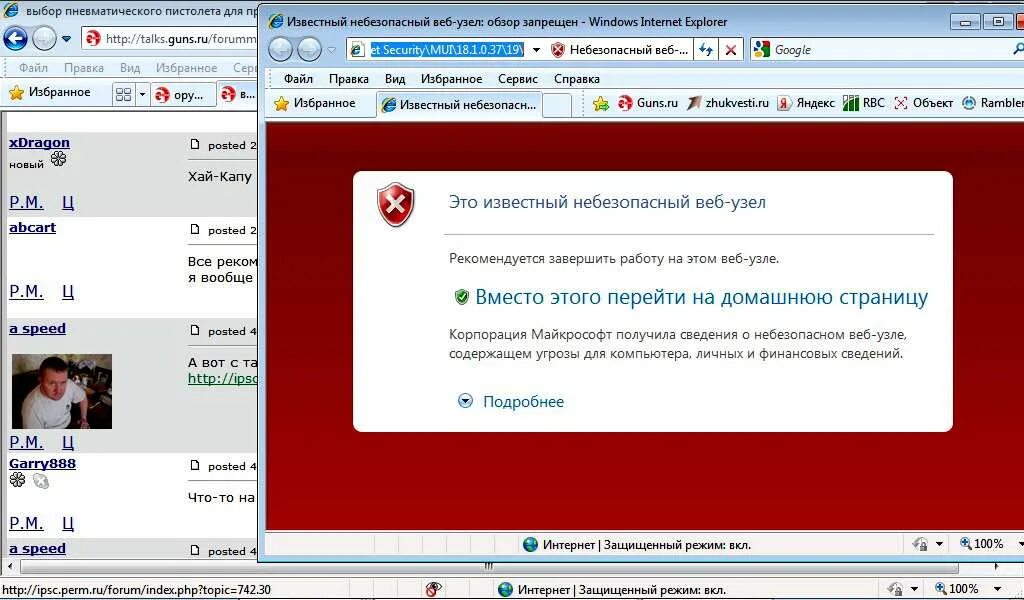This screenshot has width=1024, height=600.
Task: Click the horizontal scrollbar of the guns.ru page
Action: [488, 566]
